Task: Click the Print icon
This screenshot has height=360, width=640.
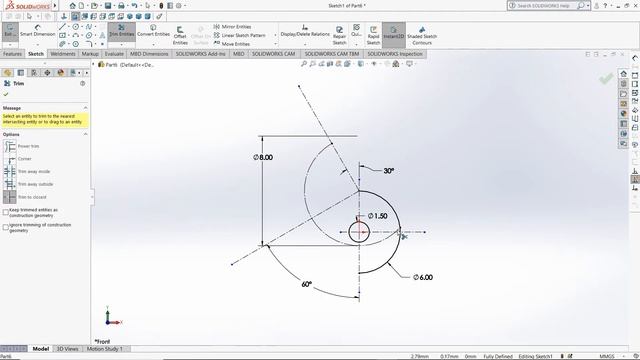Action: click(x=121, y=6)
